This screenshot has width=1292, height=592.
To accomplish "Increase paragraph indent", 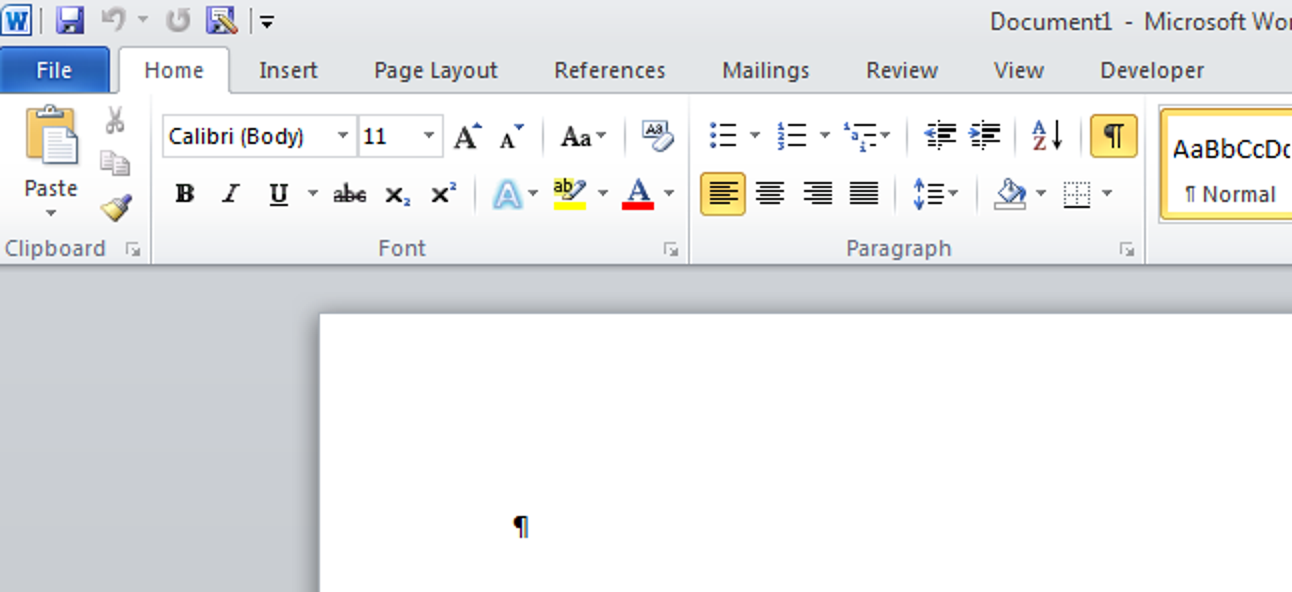I will pyautogui.click(x=985, y=135).
